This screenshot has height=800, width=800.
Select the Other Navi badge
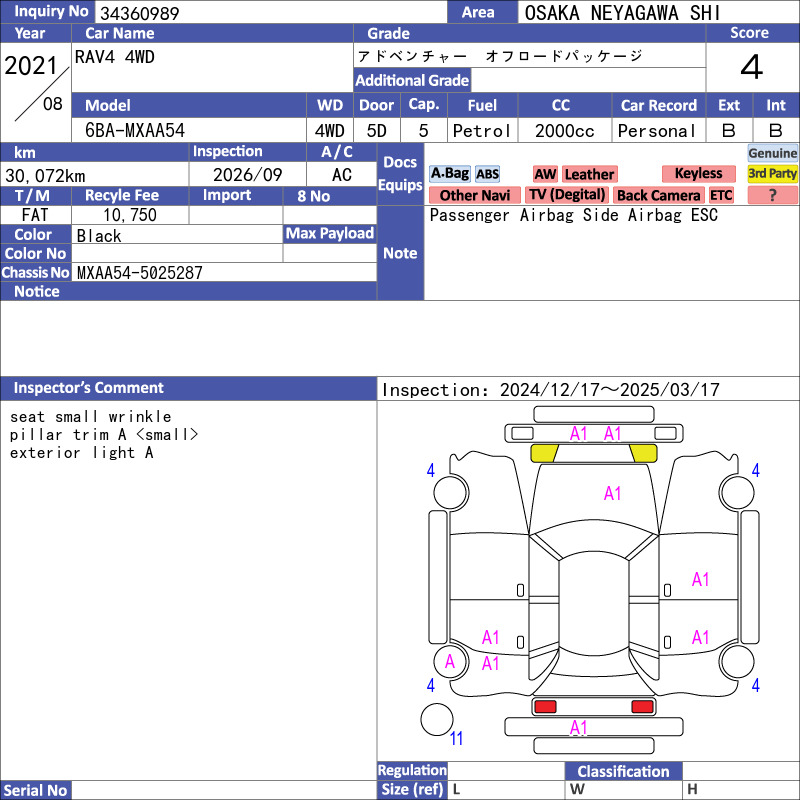click(x=474, y=196)
